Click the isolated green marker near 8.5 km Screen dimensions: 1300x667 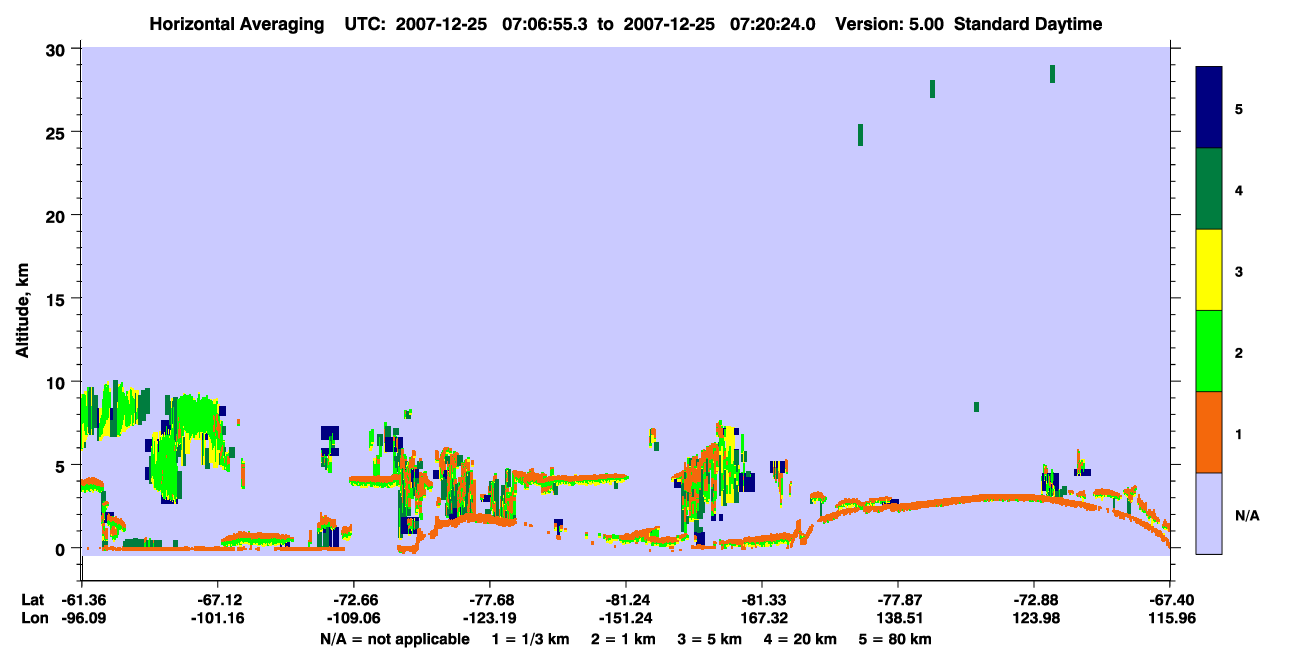coord(976,407)
